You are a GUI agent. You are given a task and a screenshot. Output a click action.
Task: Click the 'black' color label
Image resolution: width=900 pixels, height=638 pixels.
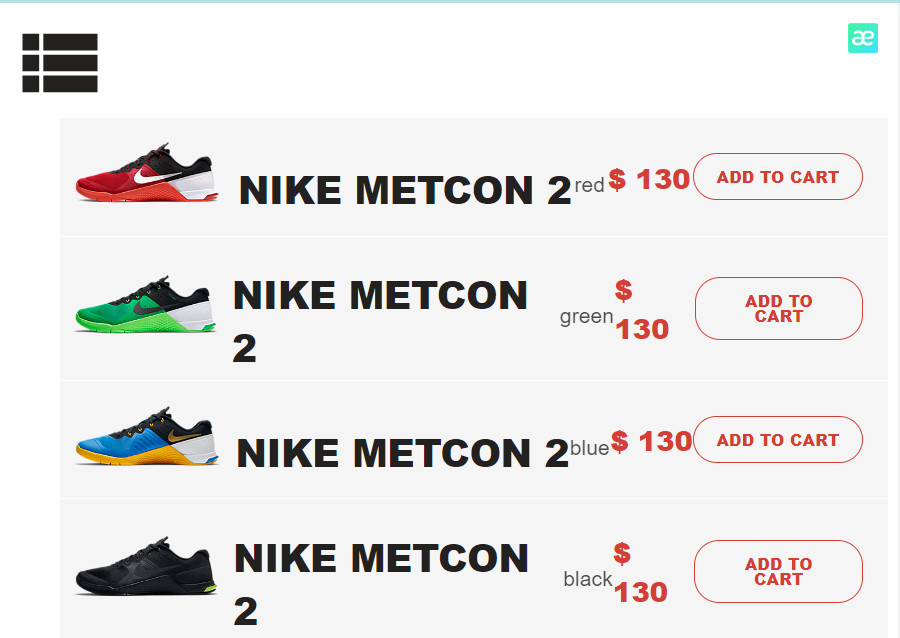pyautogui.click(x=588, y=579)
